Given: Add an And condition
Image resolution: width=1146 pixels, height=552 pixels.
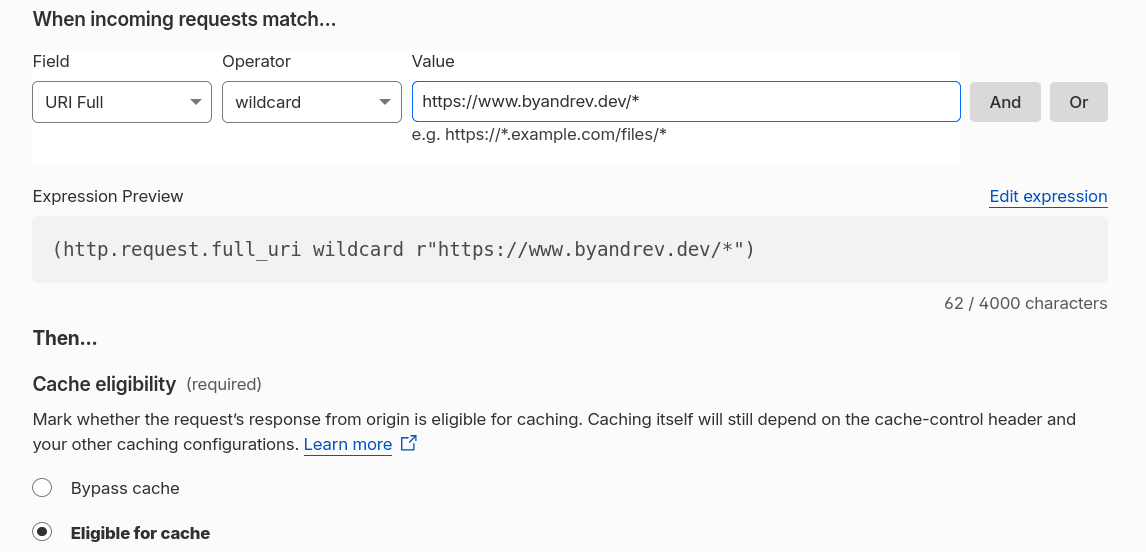Looking at the screenshot, I should click(1005, 102).
